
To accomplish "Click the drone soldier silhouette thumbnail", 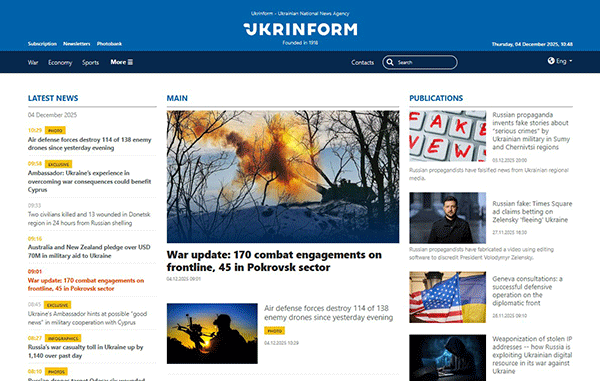I will [x=212, y=334].
